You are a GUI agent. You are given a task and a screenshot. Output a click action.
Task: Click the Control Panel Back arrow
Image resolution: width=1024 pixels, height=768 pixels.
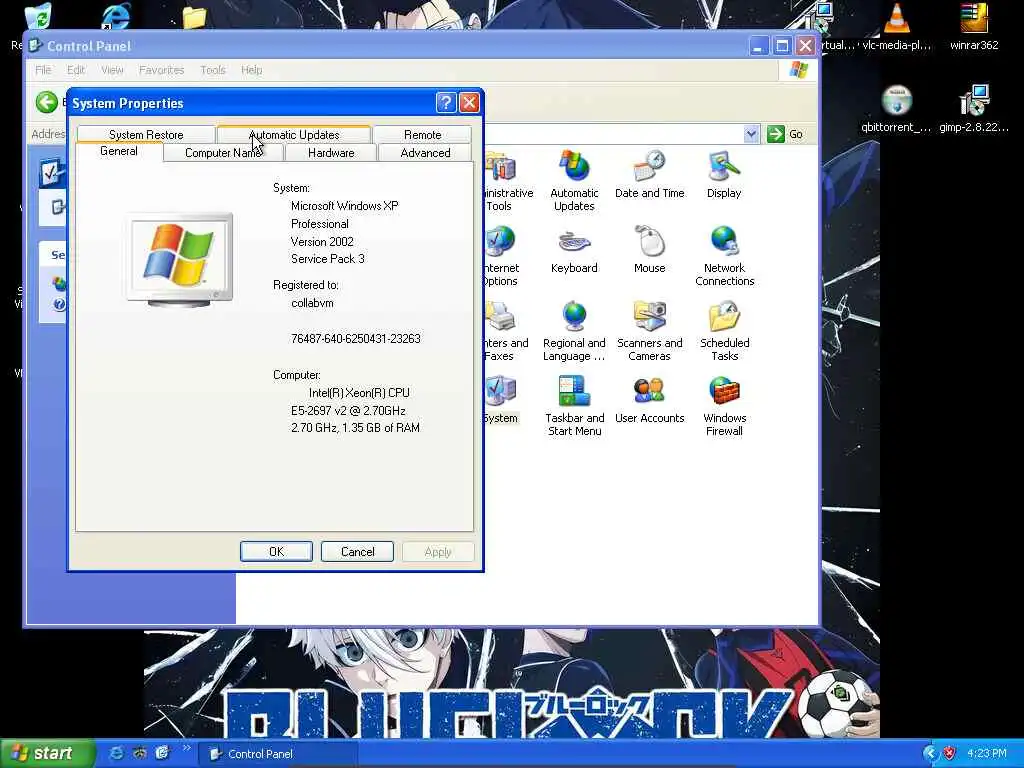(x=46, y=102)
